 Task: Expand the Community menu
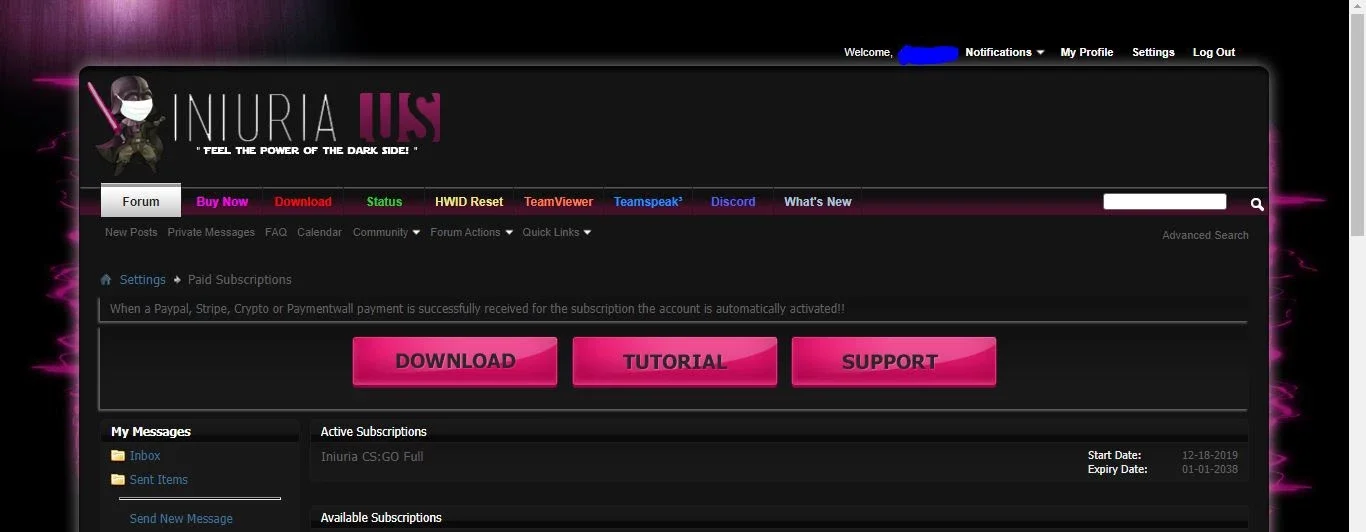point(386,232)
